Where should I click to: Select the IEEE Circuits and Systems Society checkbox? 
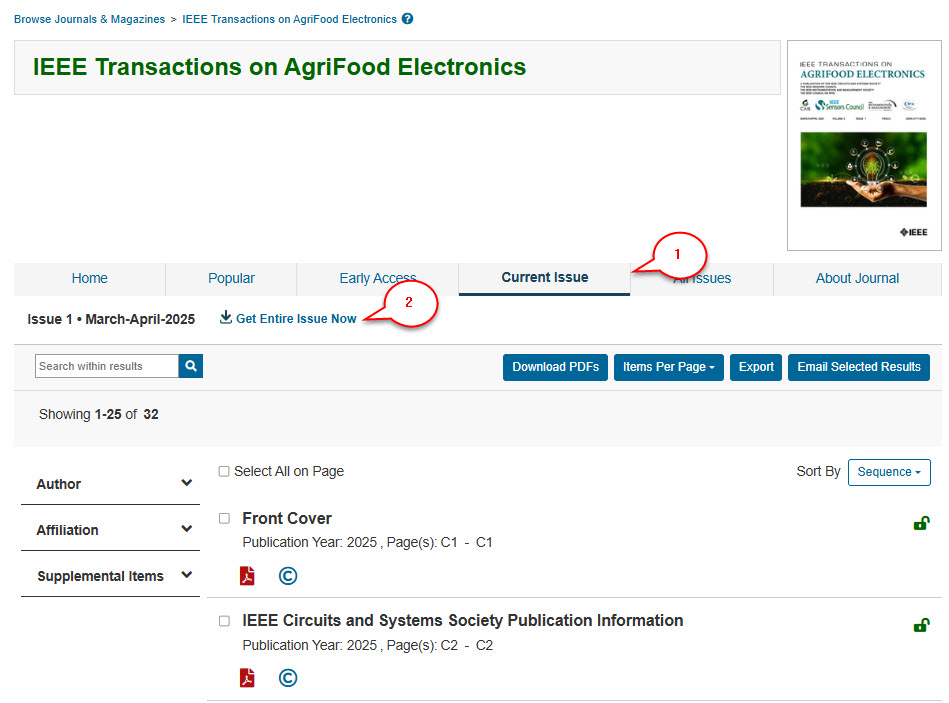[x=224, y=621]
